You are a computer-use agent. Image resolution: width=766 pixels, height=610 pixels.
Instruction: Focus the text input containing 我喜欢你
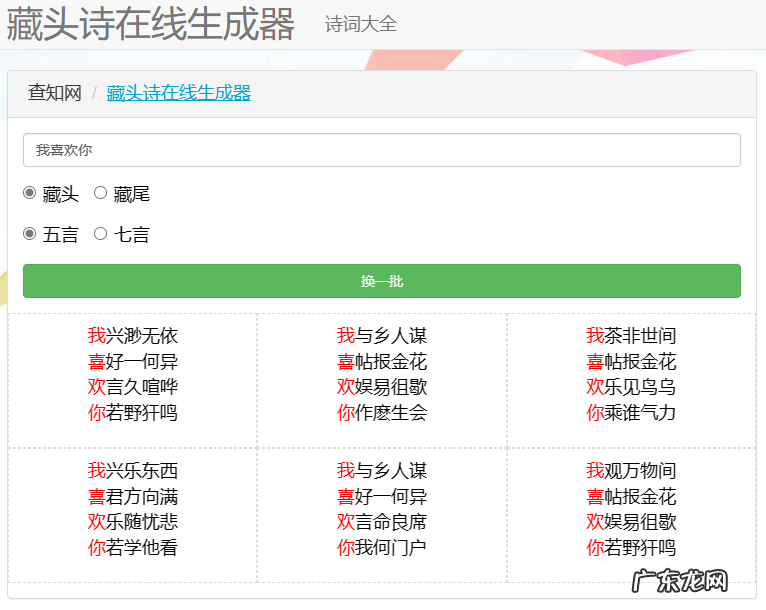click(x=381, y=150)
